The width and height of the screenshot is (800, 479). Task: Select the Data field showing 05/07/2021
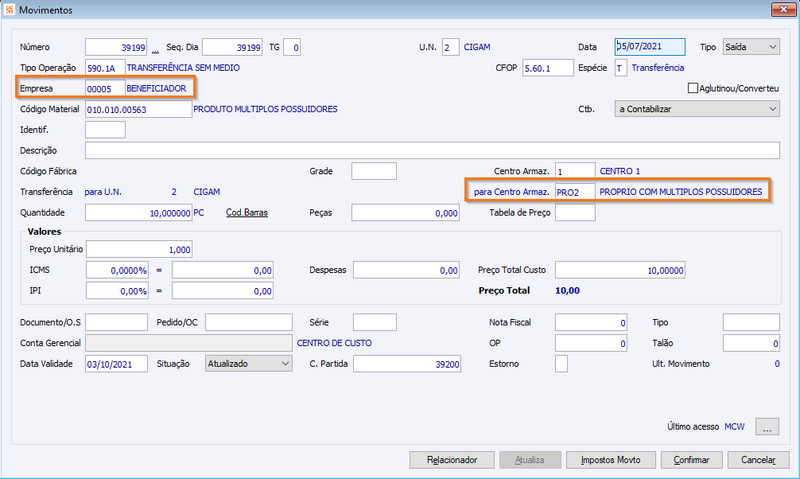click(649, 47)
